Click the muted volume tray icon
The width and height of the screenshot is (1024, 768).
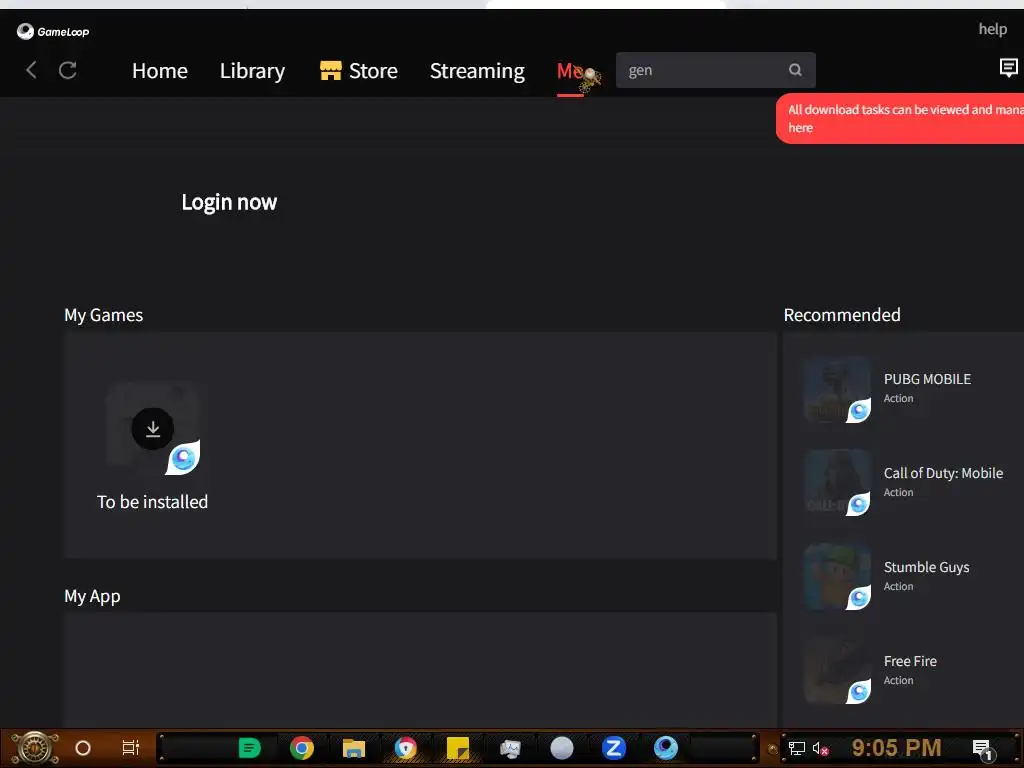pos(820,748)
